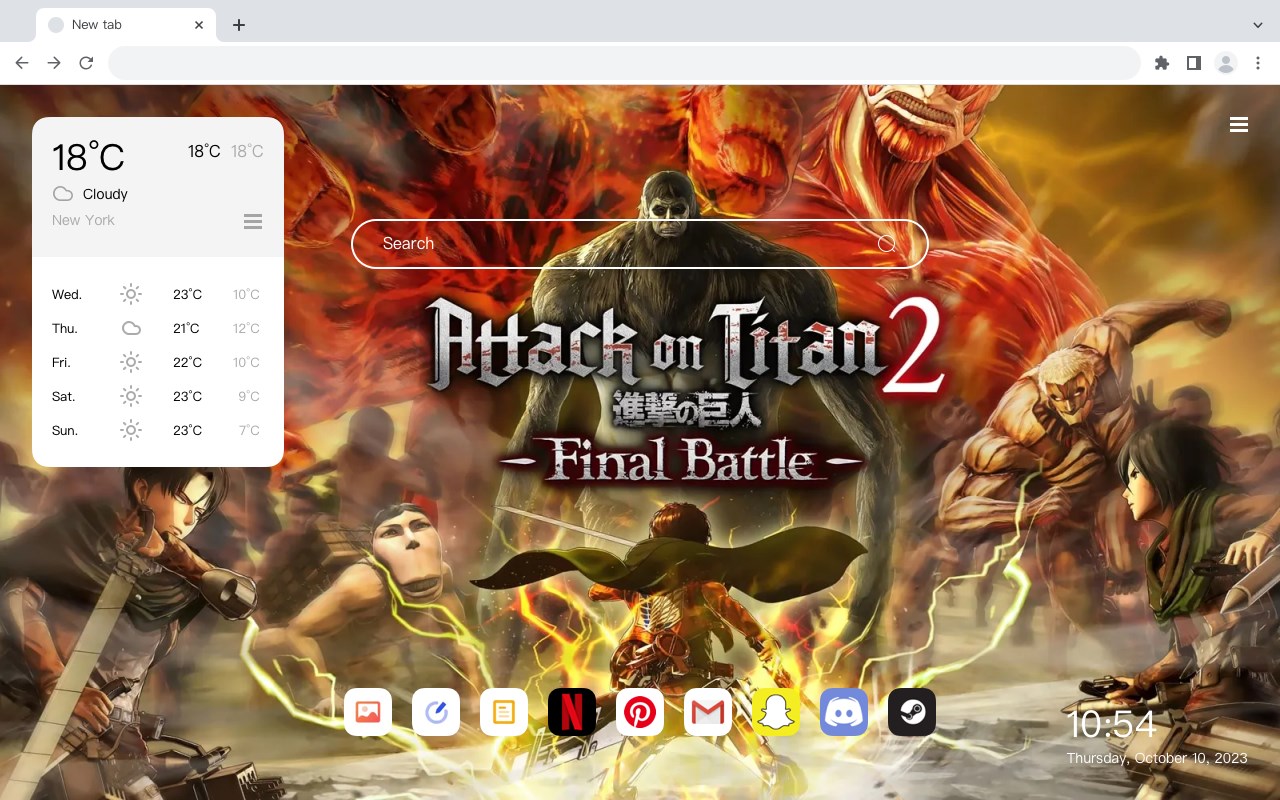Open the yellow notes shortcut icon
1280x800 pixels.
[504, 712]
